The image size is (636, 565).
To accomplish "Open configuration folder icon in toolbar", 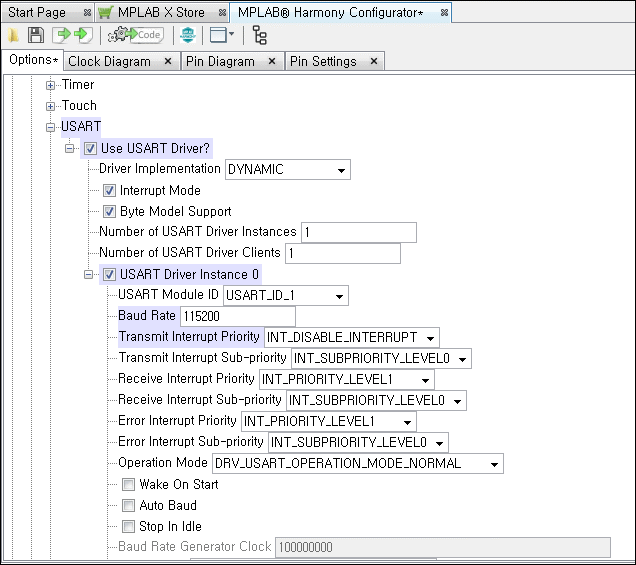I will click(13, 35).
